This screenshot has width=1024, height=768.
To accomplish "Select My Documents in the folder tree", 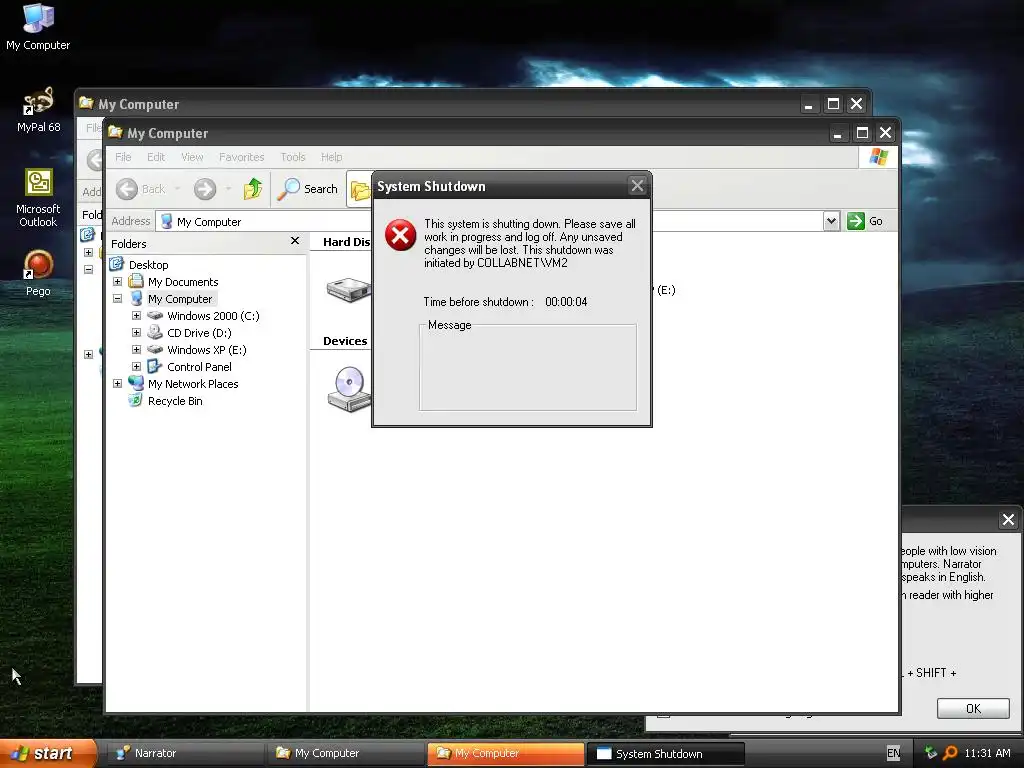I will pos(183,282).
